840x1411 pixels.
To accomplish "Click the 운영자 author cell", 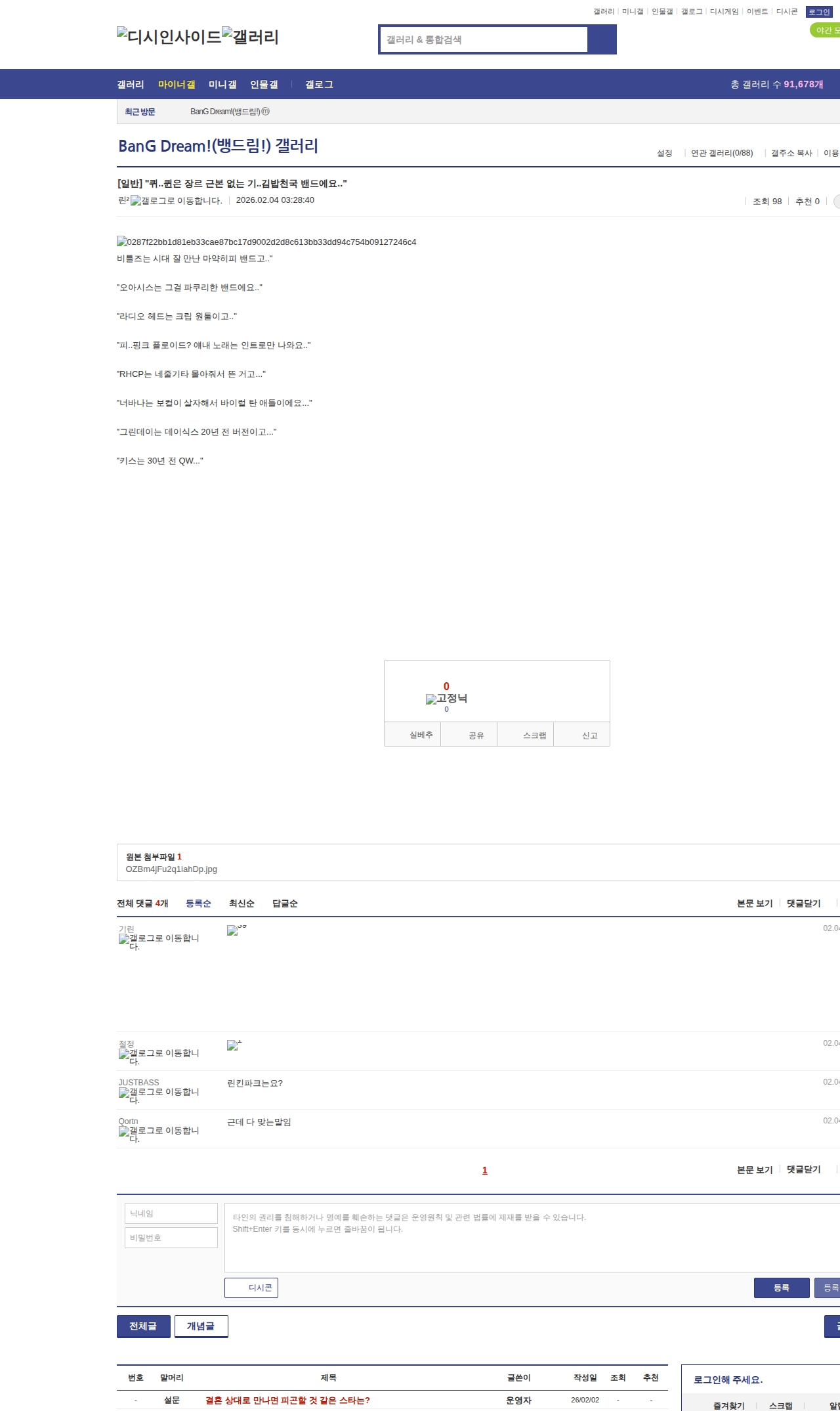I will (x=518, y=1400).
